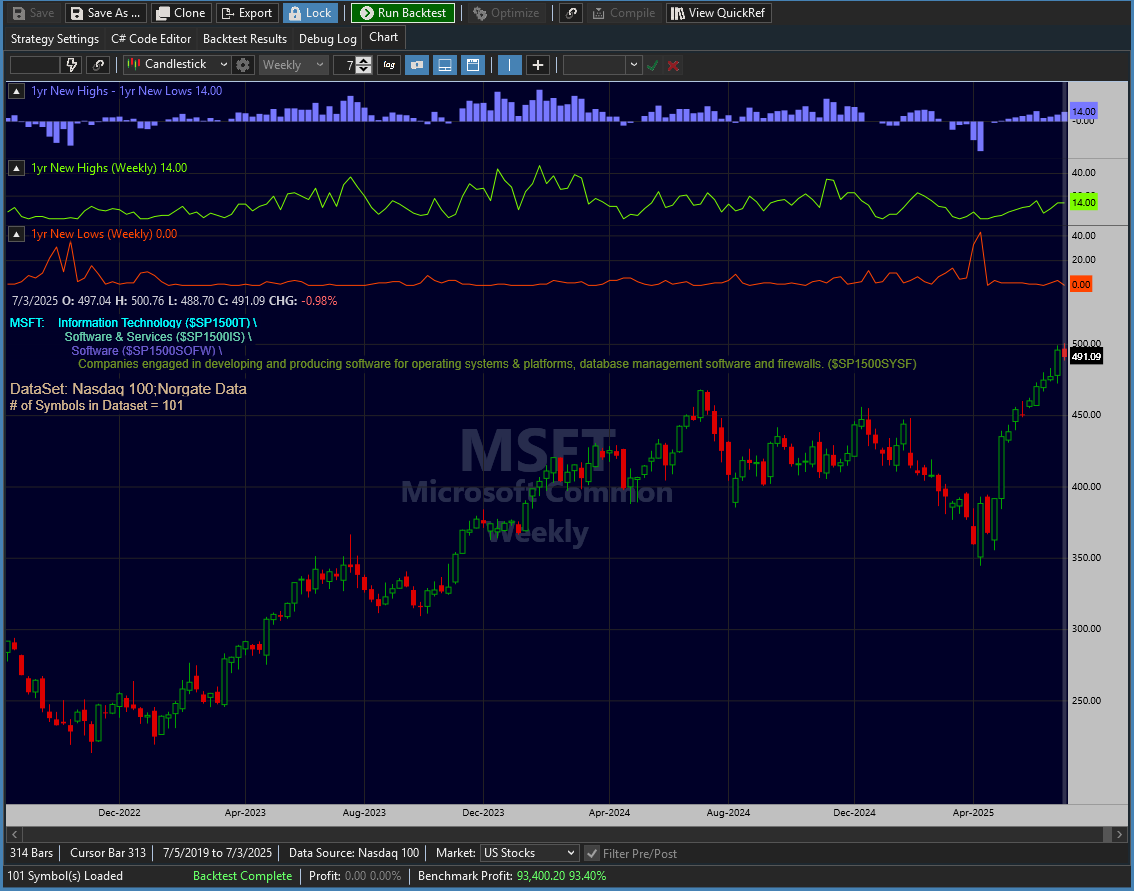The width and height of the screenshot is (1134, 891).
Task: Toggle the Lock strategy button
Action: pos(309,13)
